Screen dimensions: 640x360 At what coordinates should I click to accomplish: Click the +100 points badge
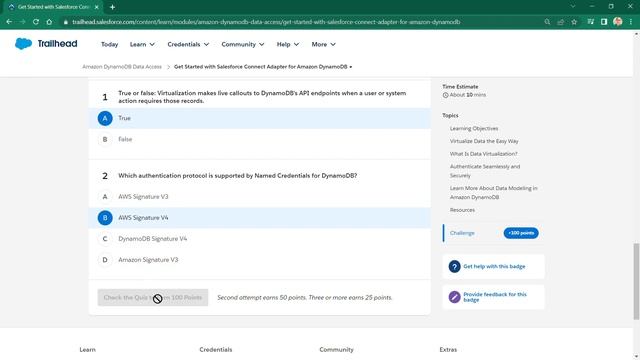(521, 233)
